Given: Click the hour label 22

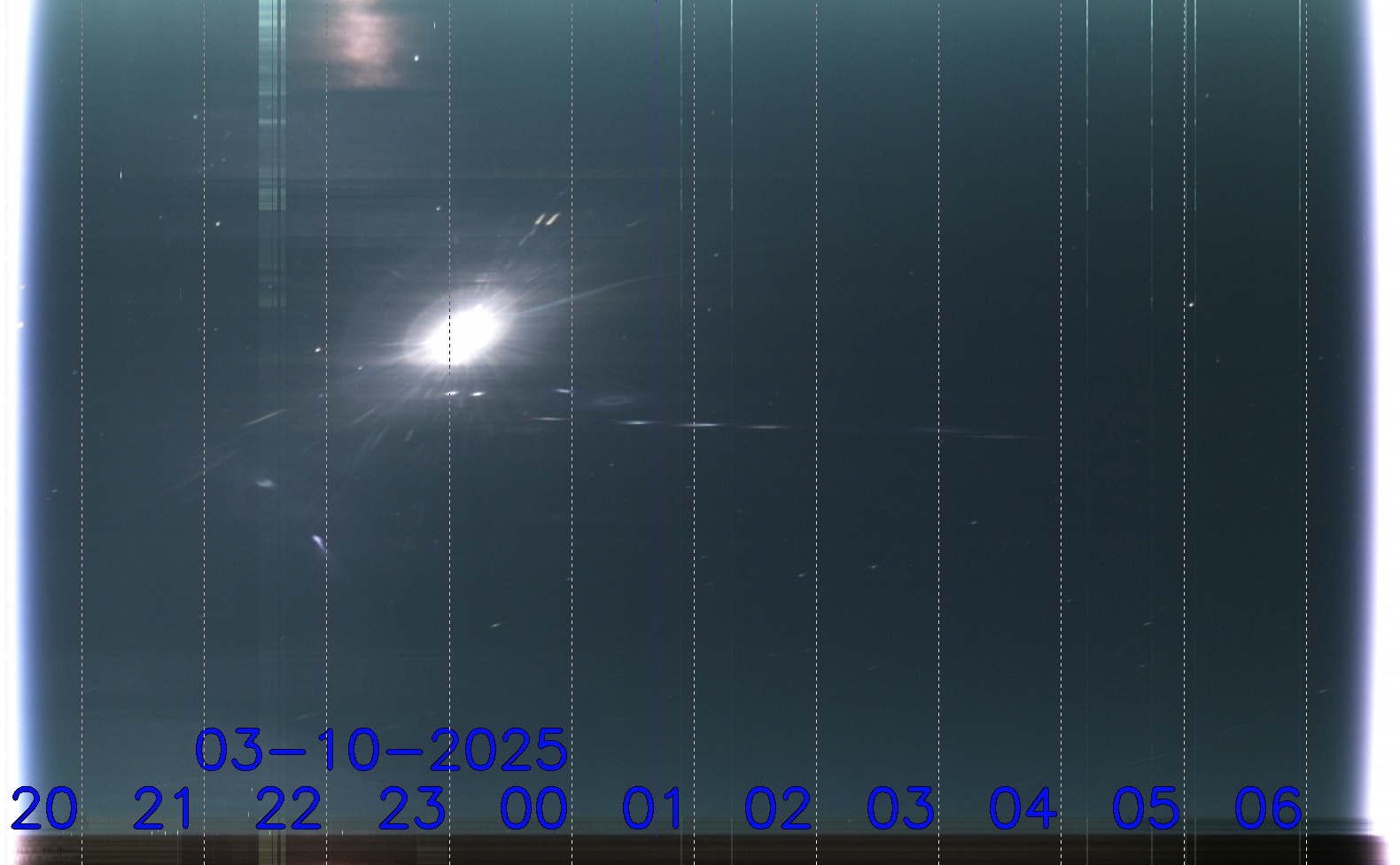Looking at the screenshot, I should 289,808.
